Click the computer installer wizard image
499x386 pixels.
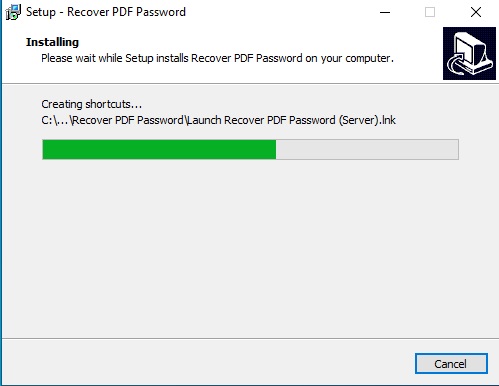469,53
